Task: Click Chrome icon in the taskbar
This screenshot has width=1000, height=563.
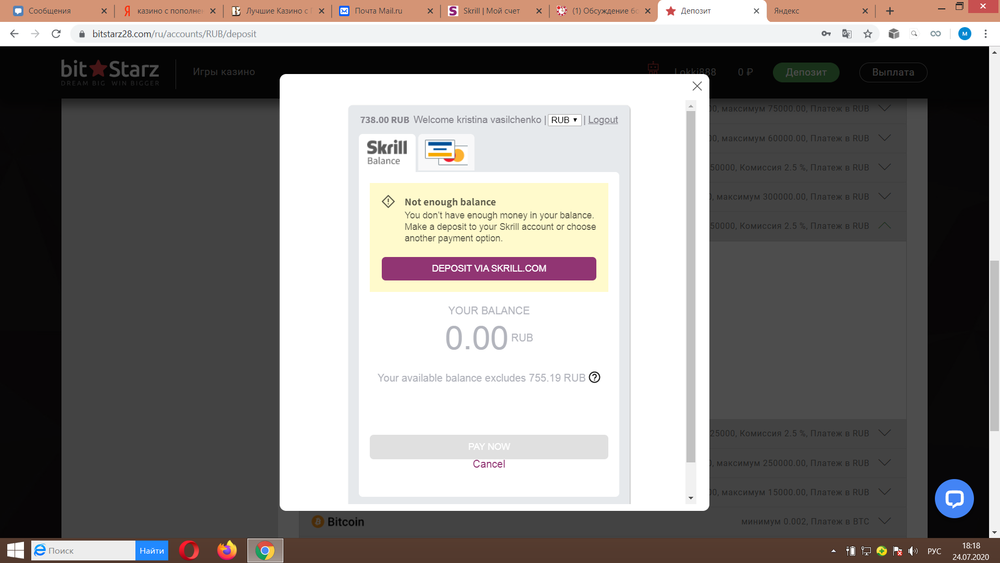Action: coord(265,550)
